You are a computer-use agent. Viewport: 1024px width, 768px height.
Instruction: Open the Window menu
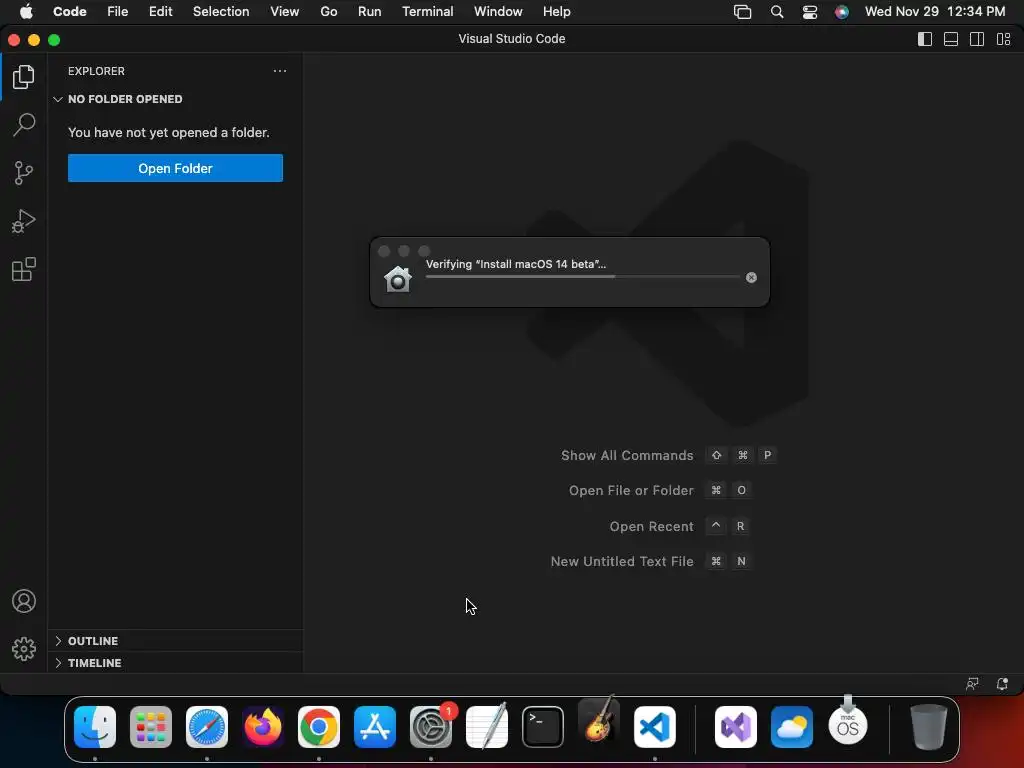coord(498,12)
